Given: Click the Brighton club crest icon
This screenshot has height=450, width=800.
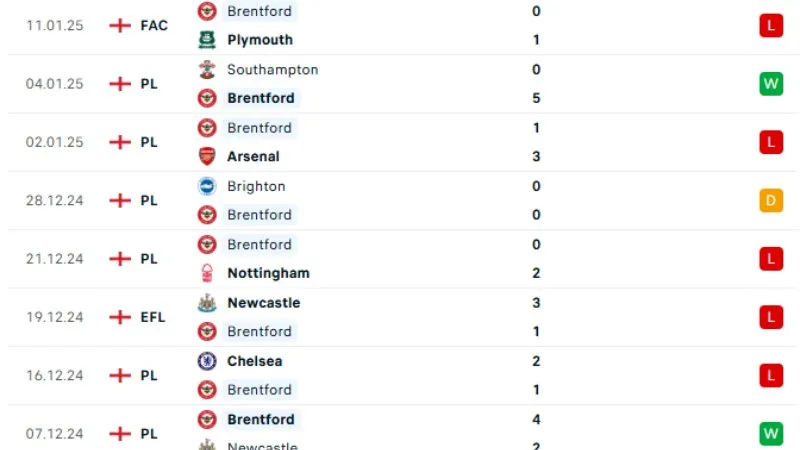Looking at the screenshot, I should (207, 186).
